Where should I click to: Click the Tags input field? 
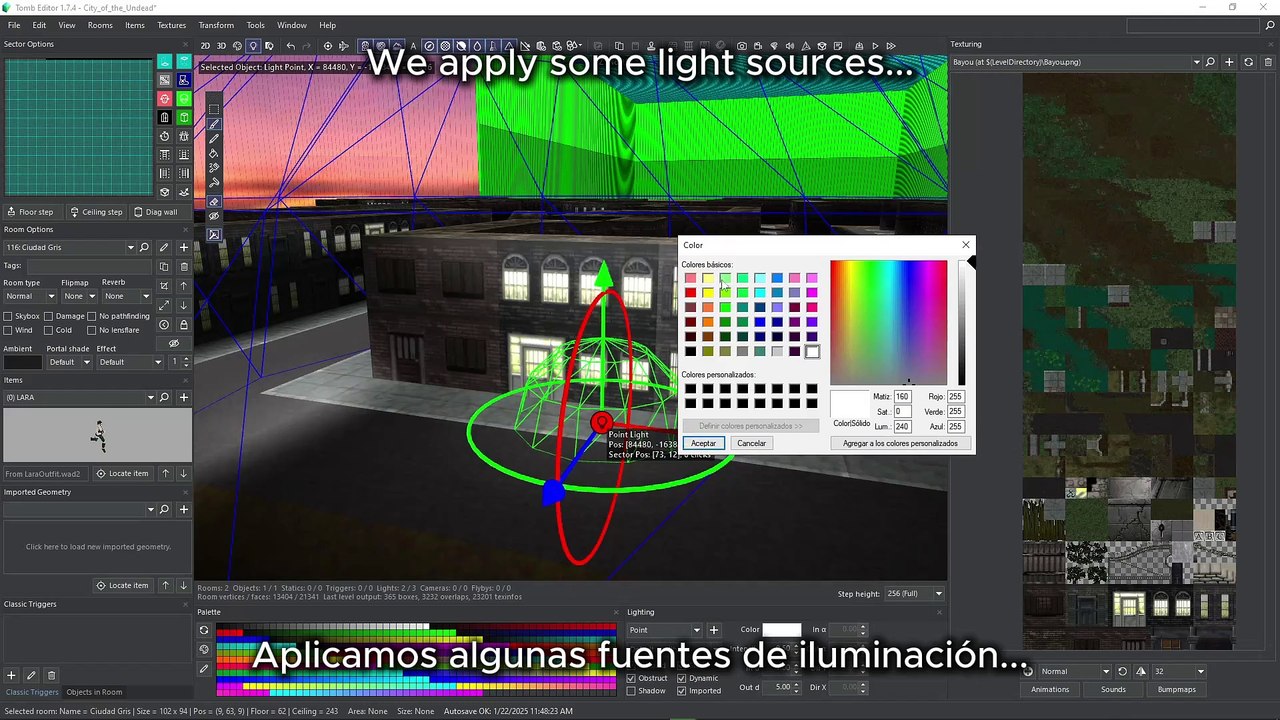[x=89, y=267]
